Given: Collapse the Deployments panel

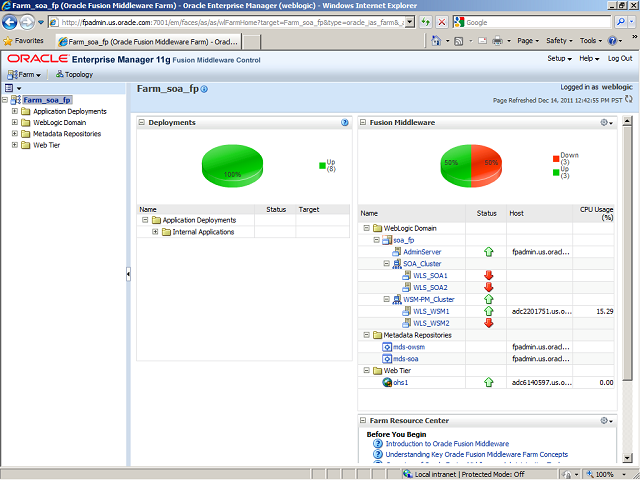Looking at the screenshot, I should pos(142,123).
